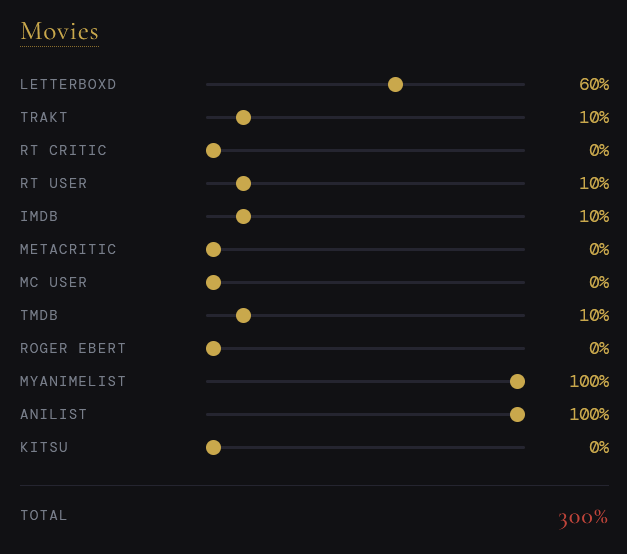Click the red 300% total value
This screenshot has height=554, width=627.
(583, 518)
